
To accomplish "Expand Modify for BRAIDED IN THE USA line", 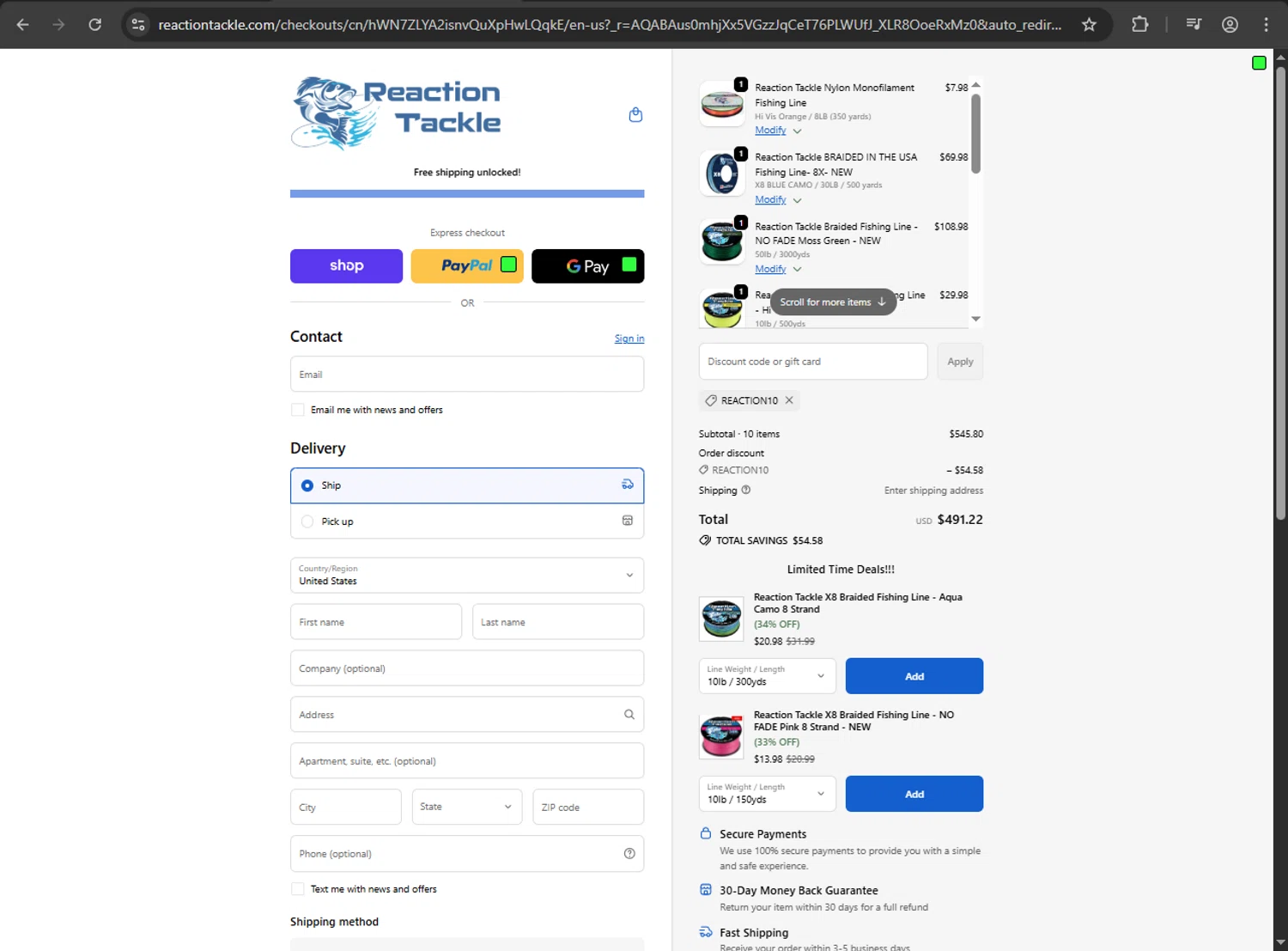I will [778, 200].
